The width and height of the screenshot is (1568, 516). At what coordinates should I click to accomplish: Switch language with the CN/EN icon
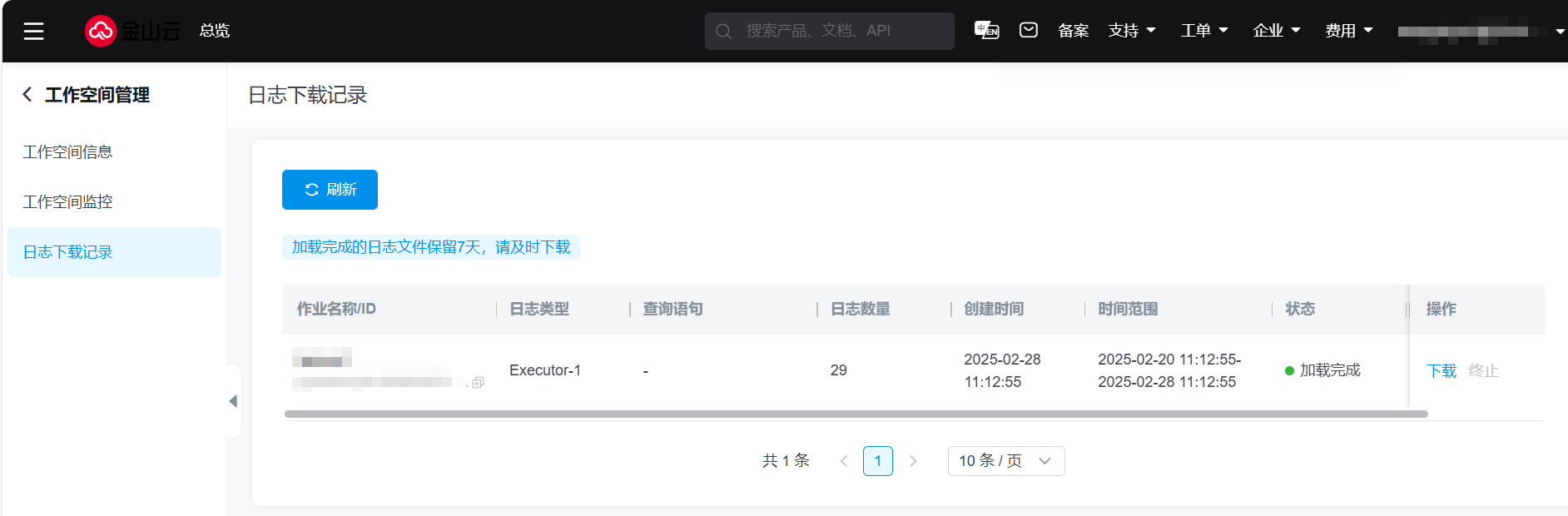click(x=986, y=31)
